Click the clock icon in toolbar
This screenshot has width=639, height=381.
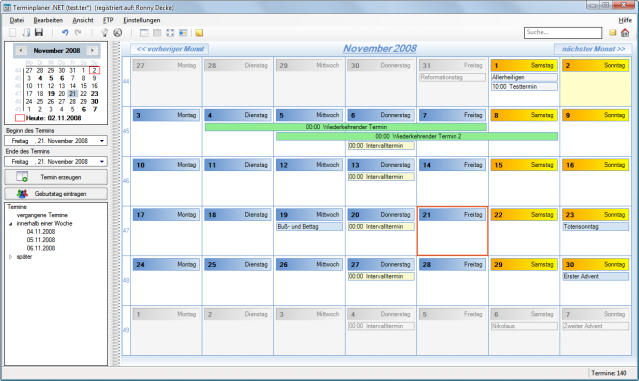[117, 33]
